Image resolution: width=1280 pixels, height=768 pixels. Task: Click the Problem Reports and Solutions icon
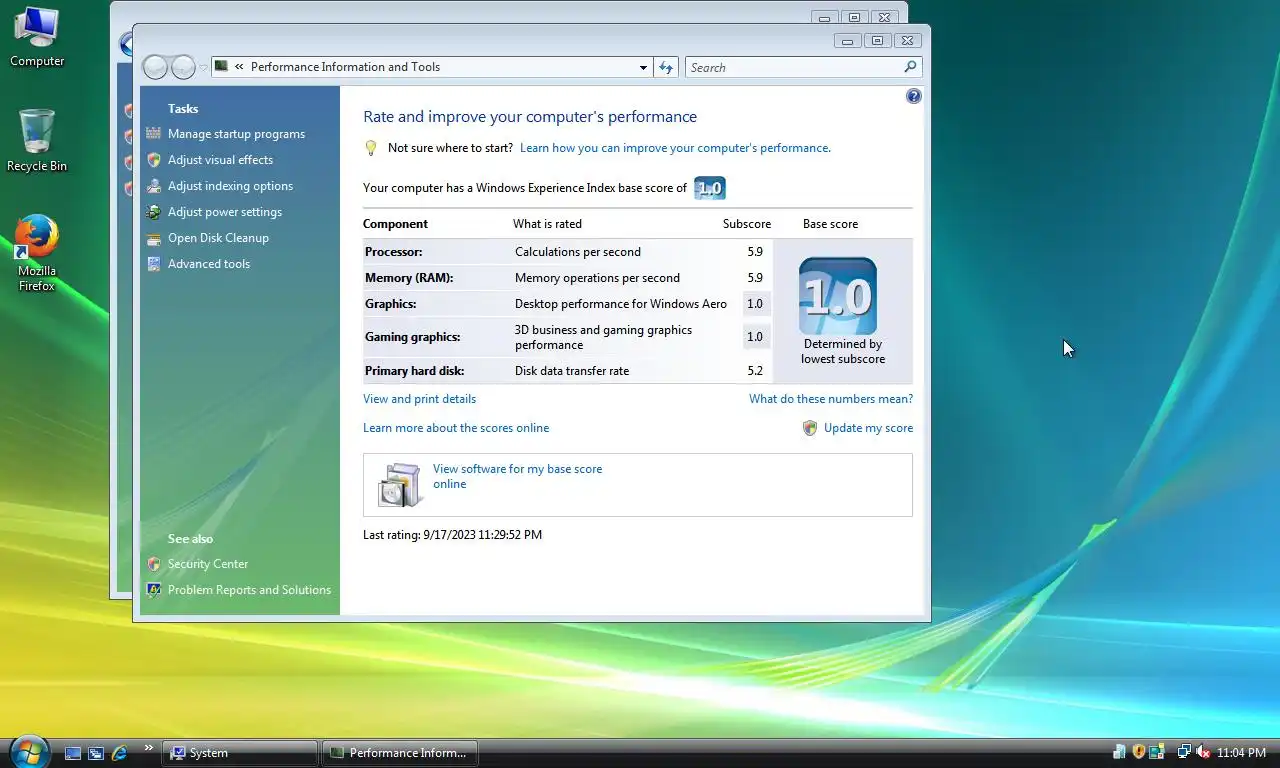[153, 590]
